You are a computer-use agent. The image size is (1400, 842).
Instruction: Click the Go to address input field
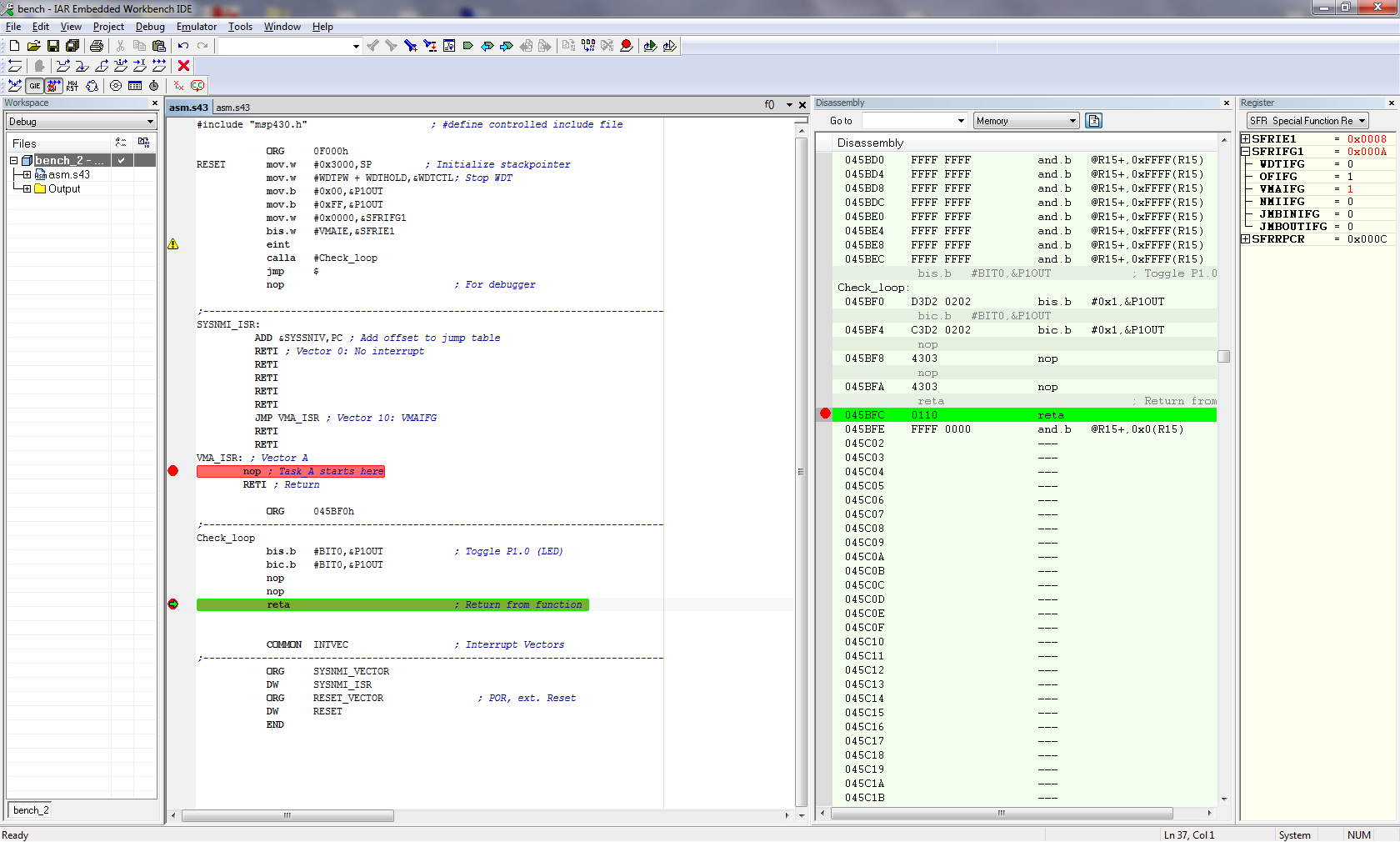tap(907, 121)
